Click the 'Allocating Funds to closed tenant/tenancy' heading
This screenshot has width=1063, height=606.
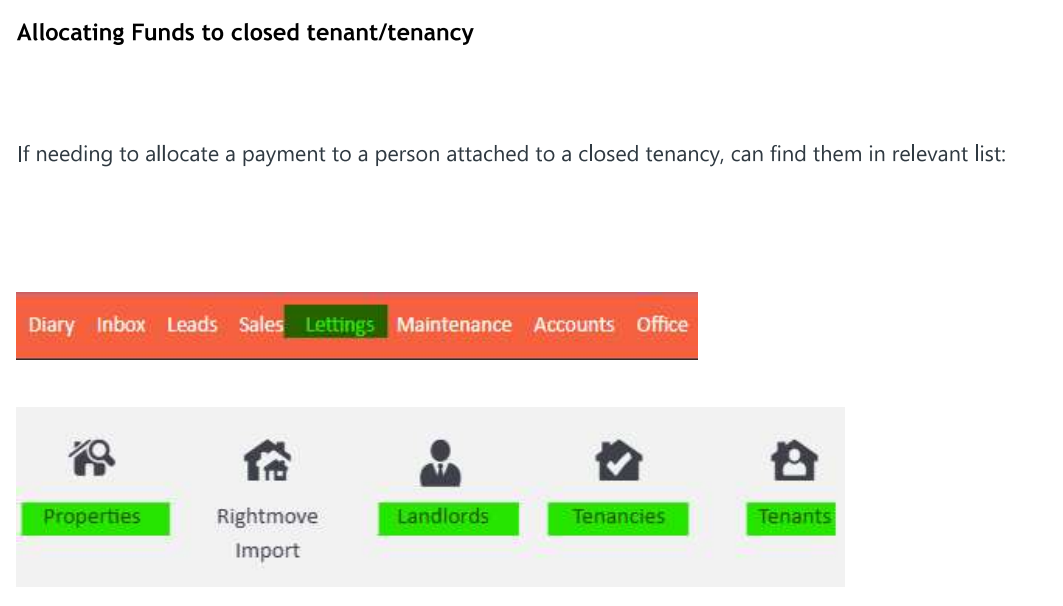click(245, 33)
